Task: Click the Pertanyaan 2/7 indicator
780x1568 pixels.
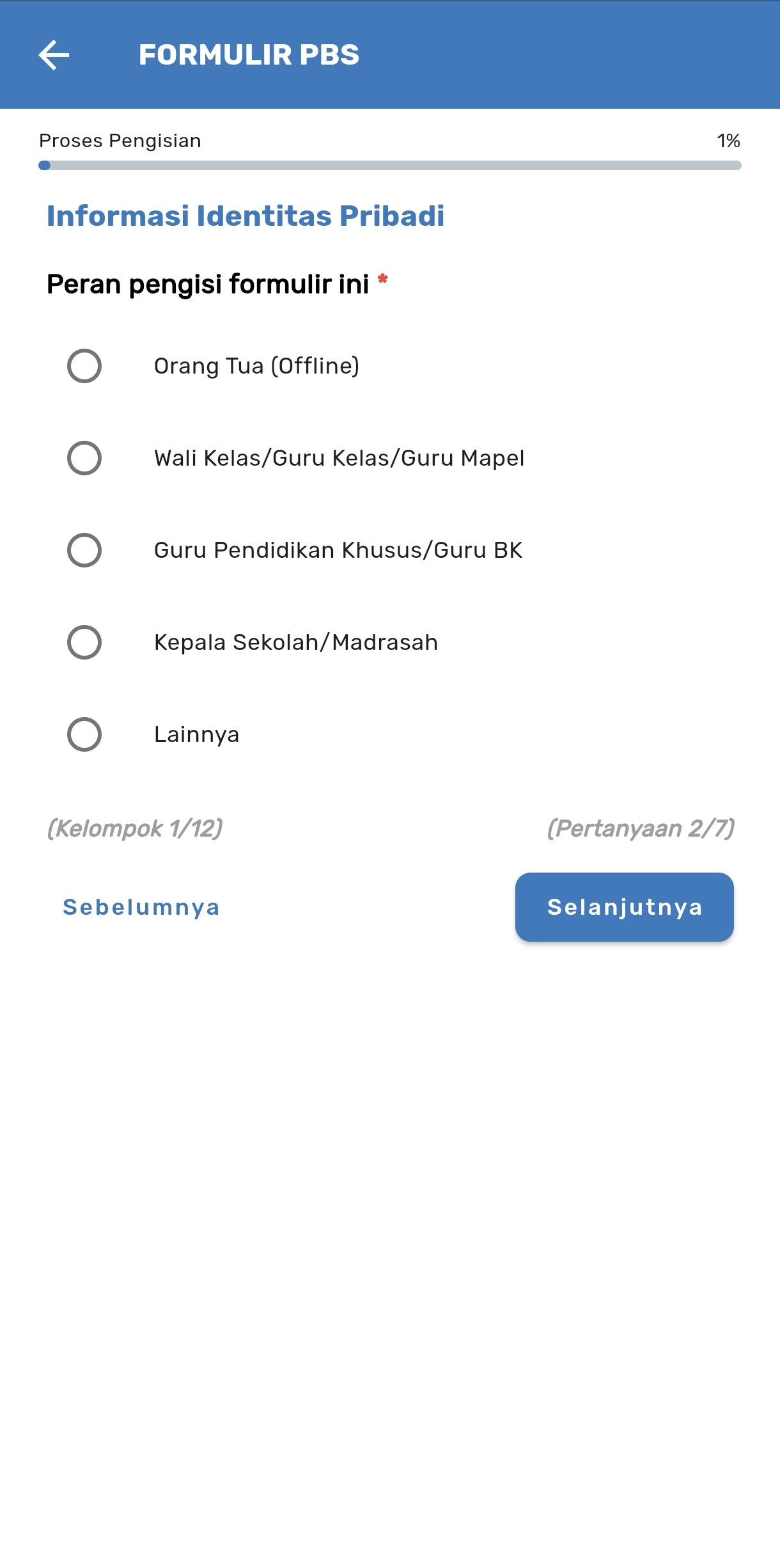Action: 641,828
